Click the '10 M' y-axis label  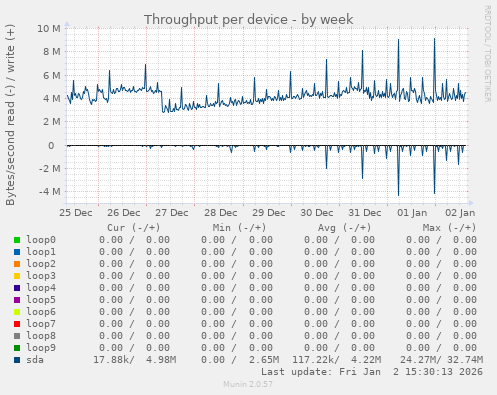click(x=49, y=29)
